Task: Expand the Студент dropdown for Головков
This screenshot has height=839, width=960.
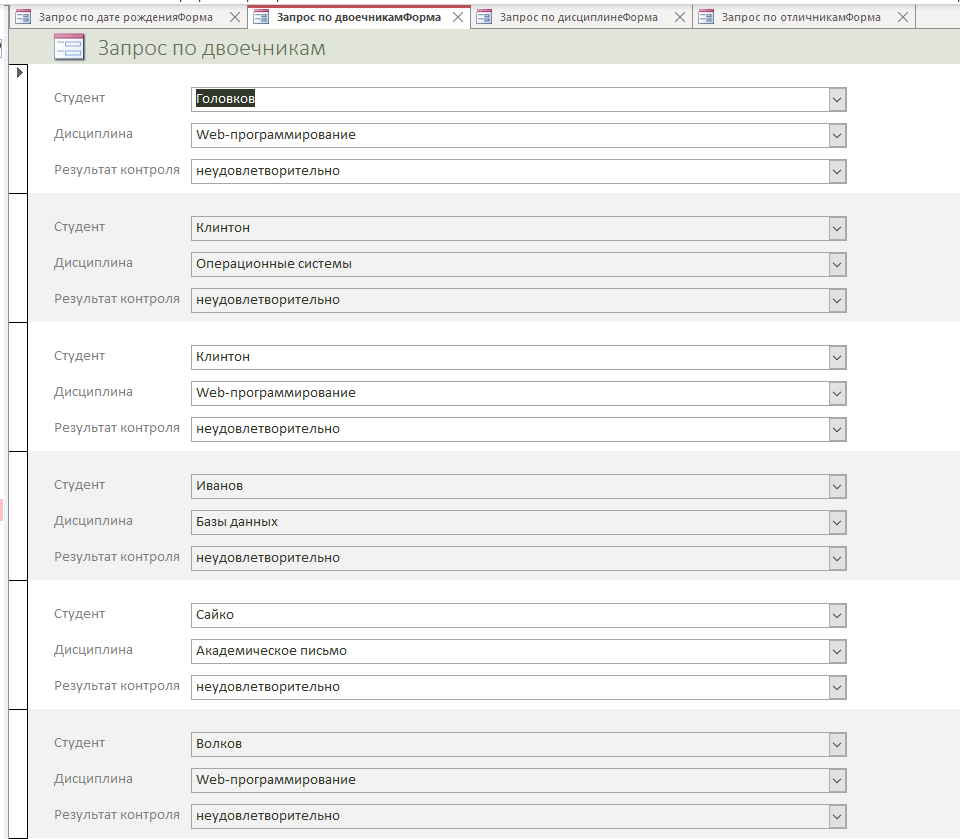Action: (838, 100)
